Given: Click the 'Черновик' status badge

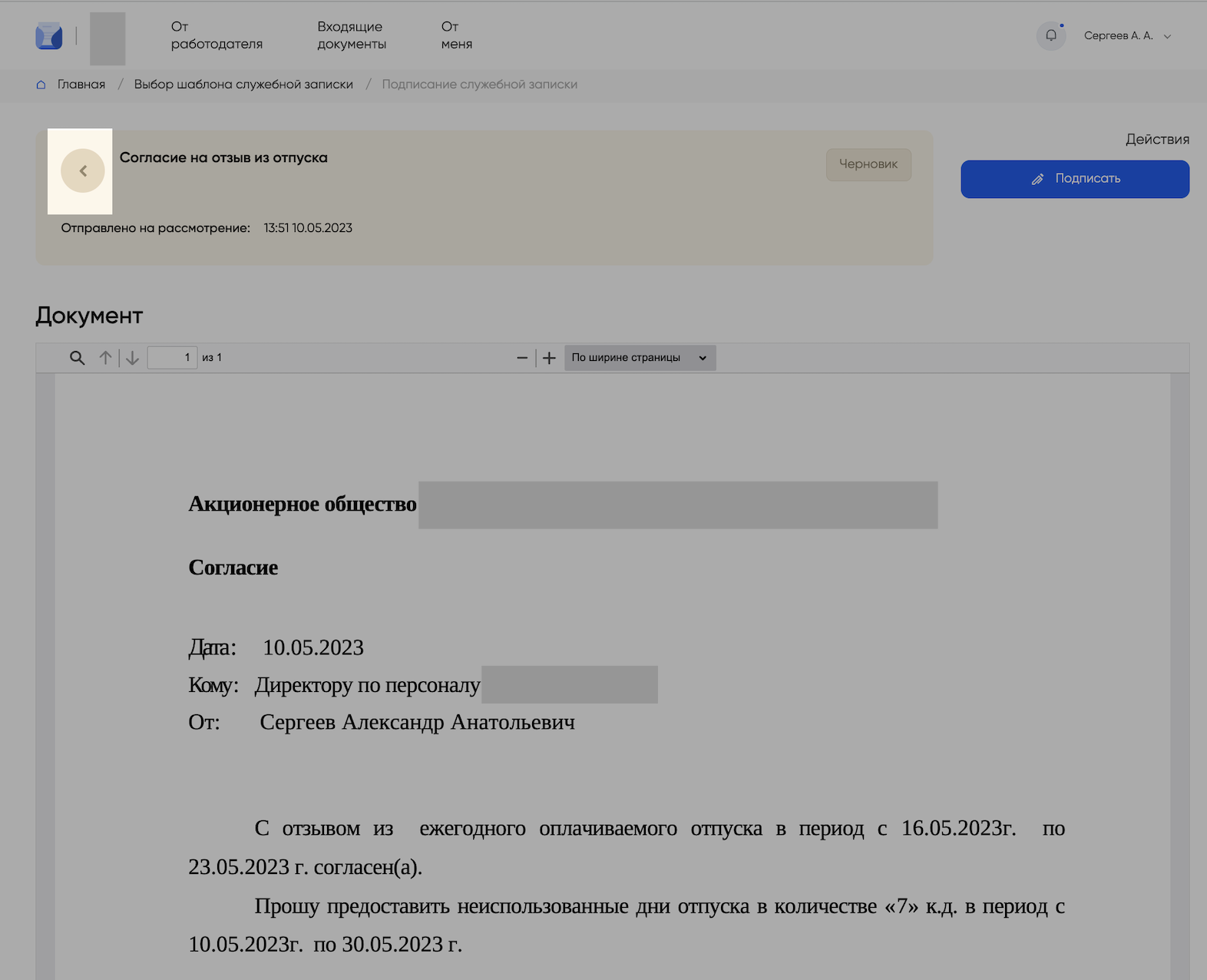Looking at the screenshot, I should pos(868,164).
